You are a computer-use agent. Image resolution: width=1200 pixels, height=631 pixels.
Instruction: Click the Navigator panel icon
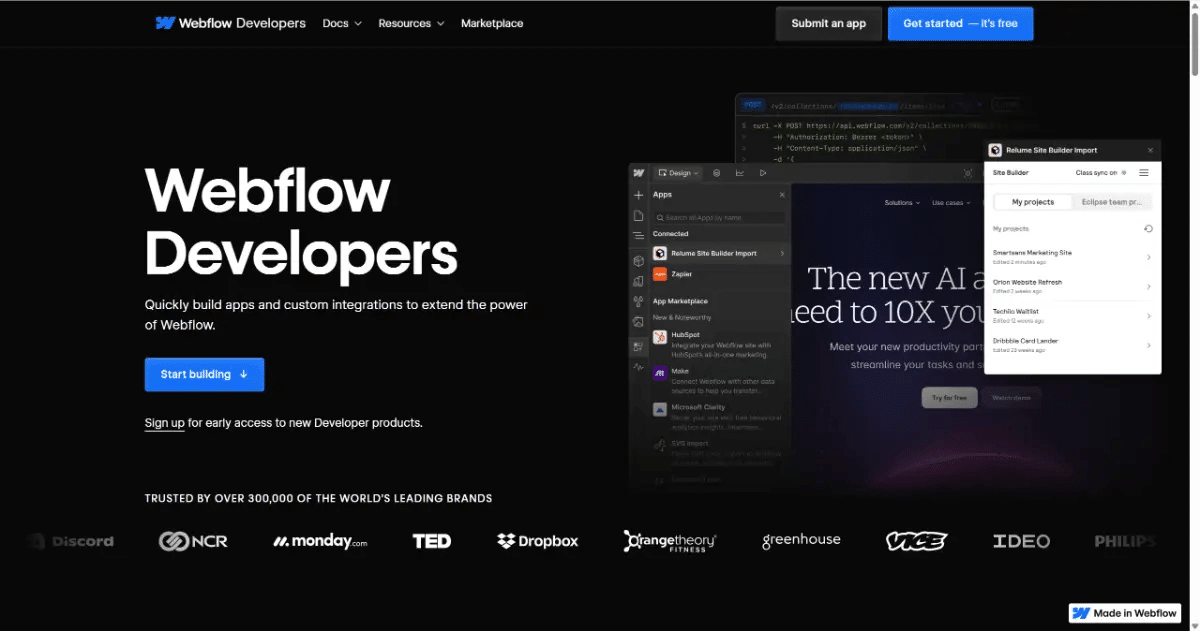[638, 236]
